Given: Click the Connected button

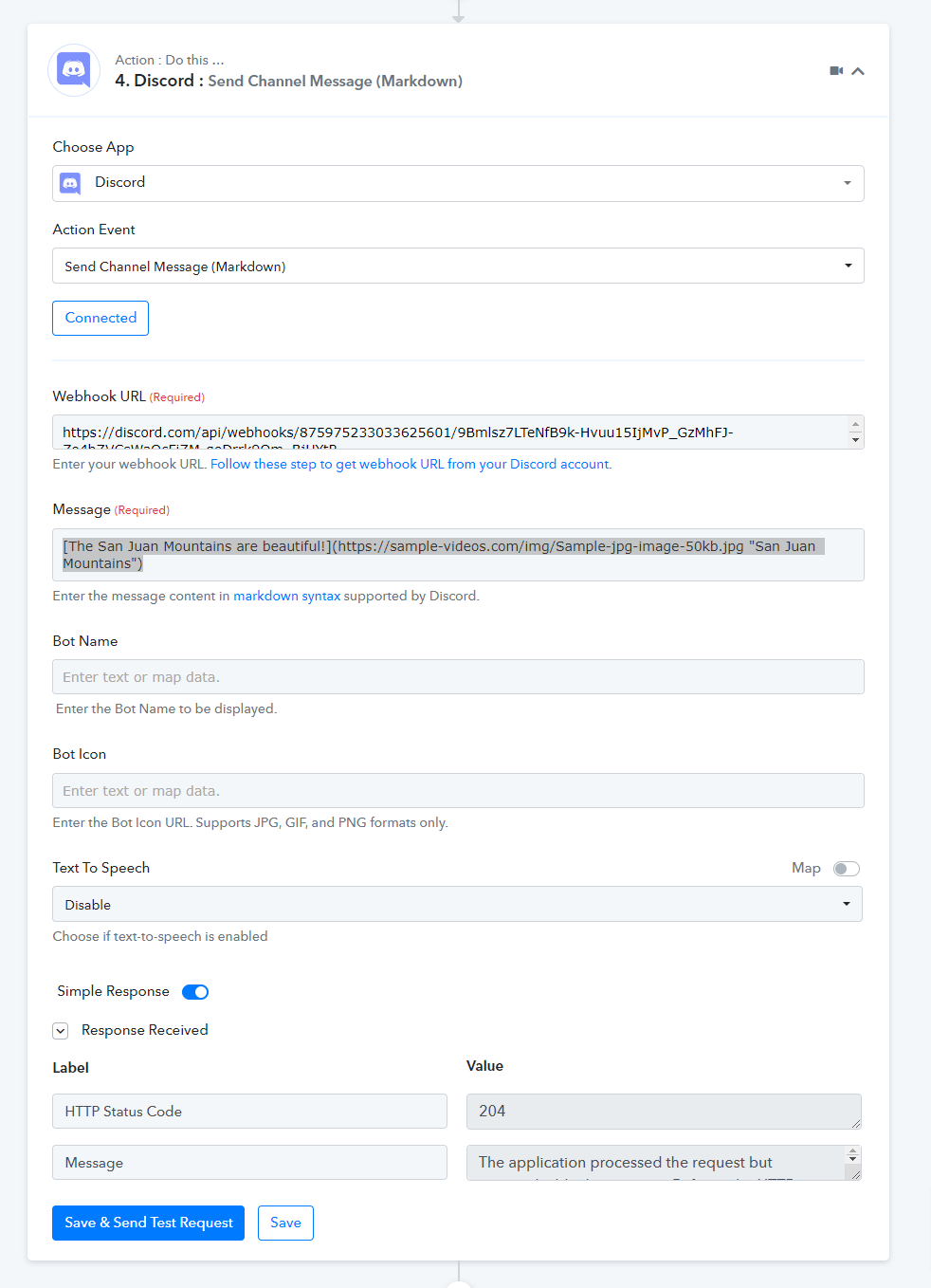Looking at the screenshot, I should (x=100, y=318).
